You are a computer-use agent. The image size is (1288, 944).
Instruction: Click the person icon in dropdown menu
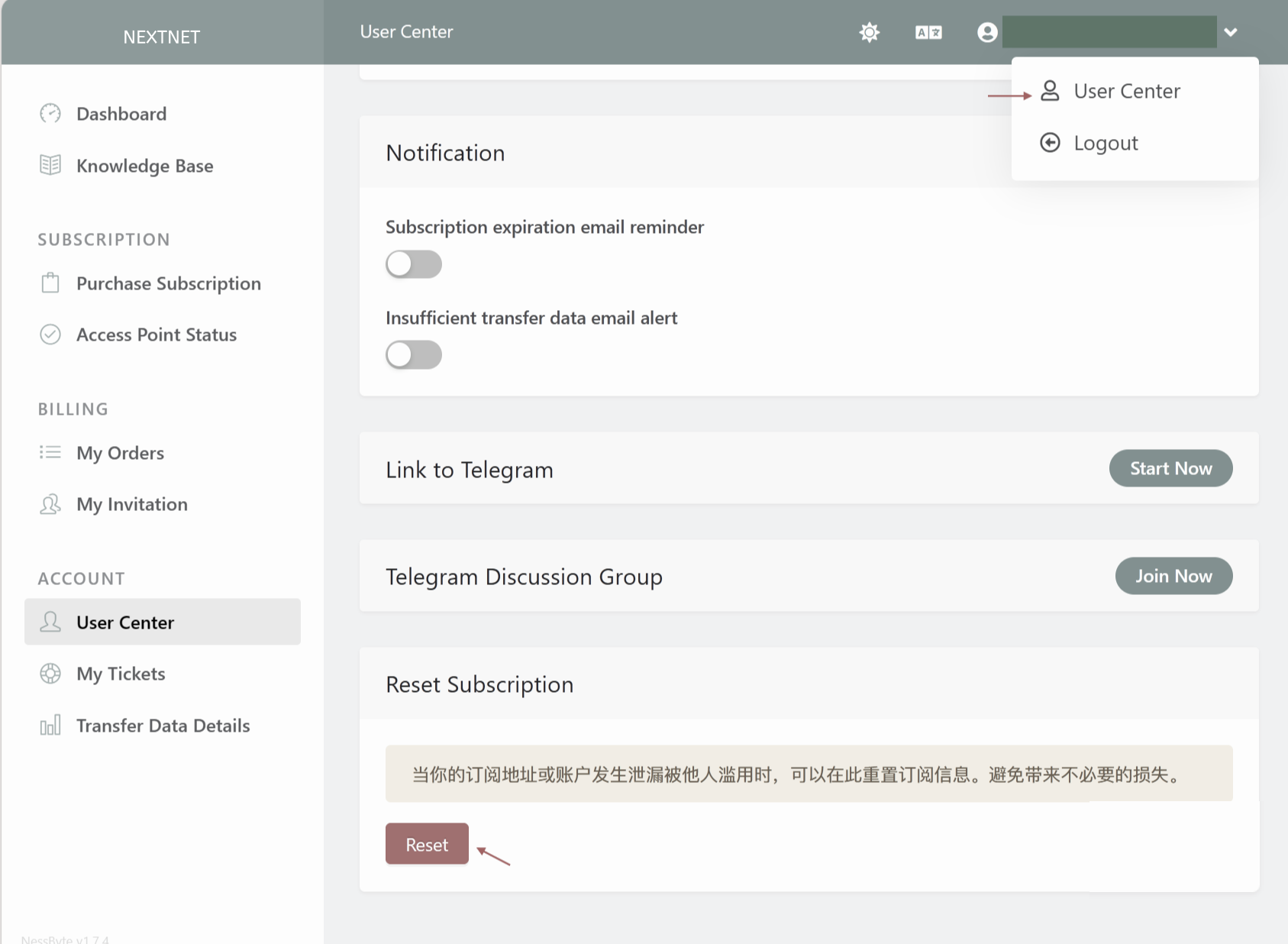[x=1050, y=91]
